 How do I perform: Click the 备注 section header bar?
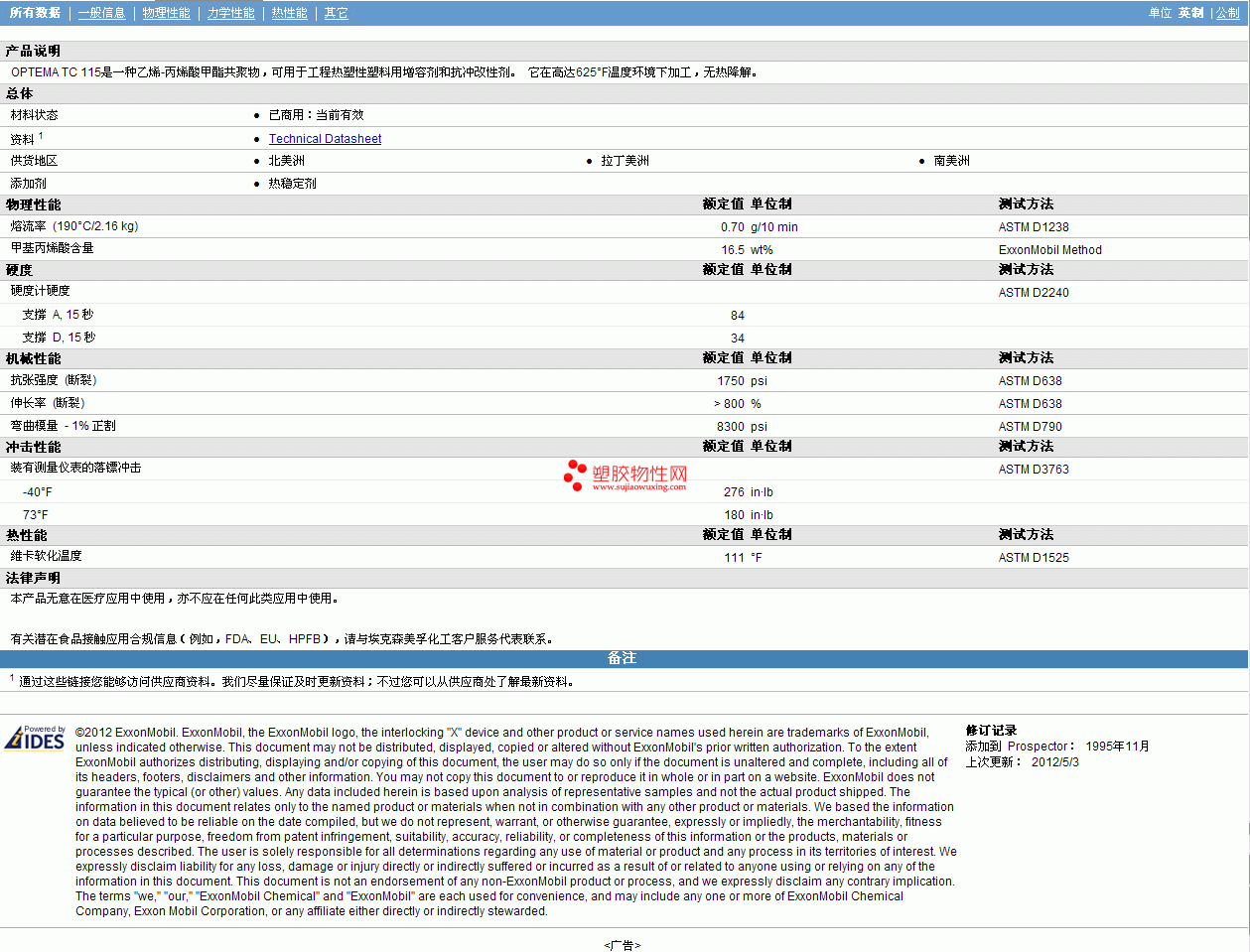[x=623, y=658]
